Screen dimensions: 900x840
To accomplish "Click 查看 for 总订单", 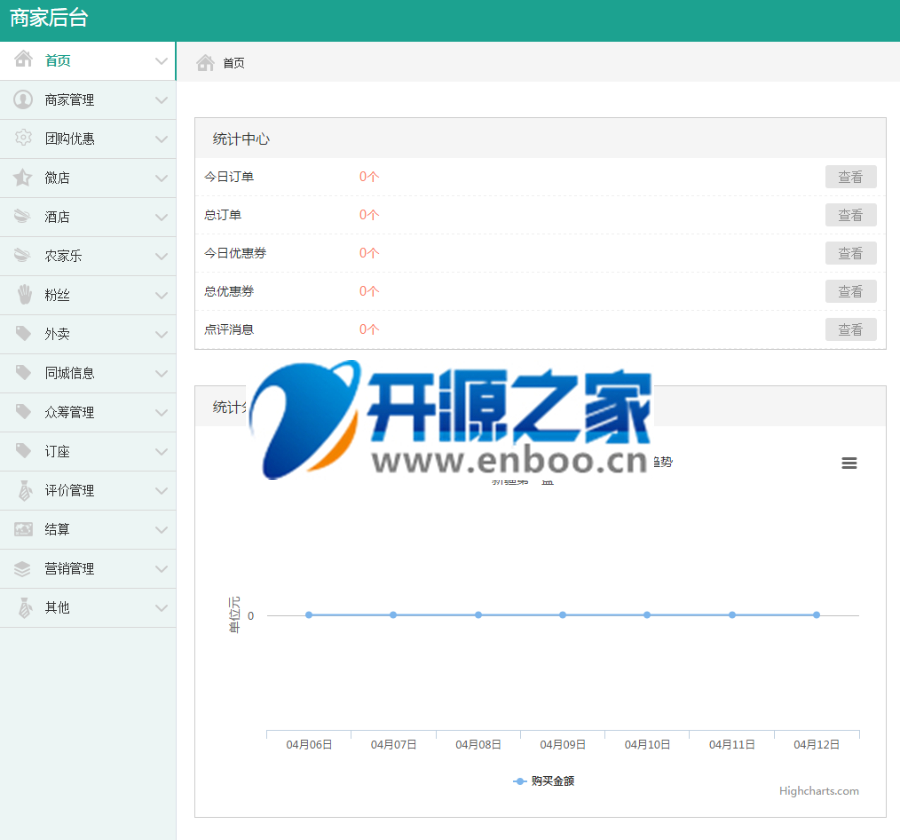I will coord(851,215).
